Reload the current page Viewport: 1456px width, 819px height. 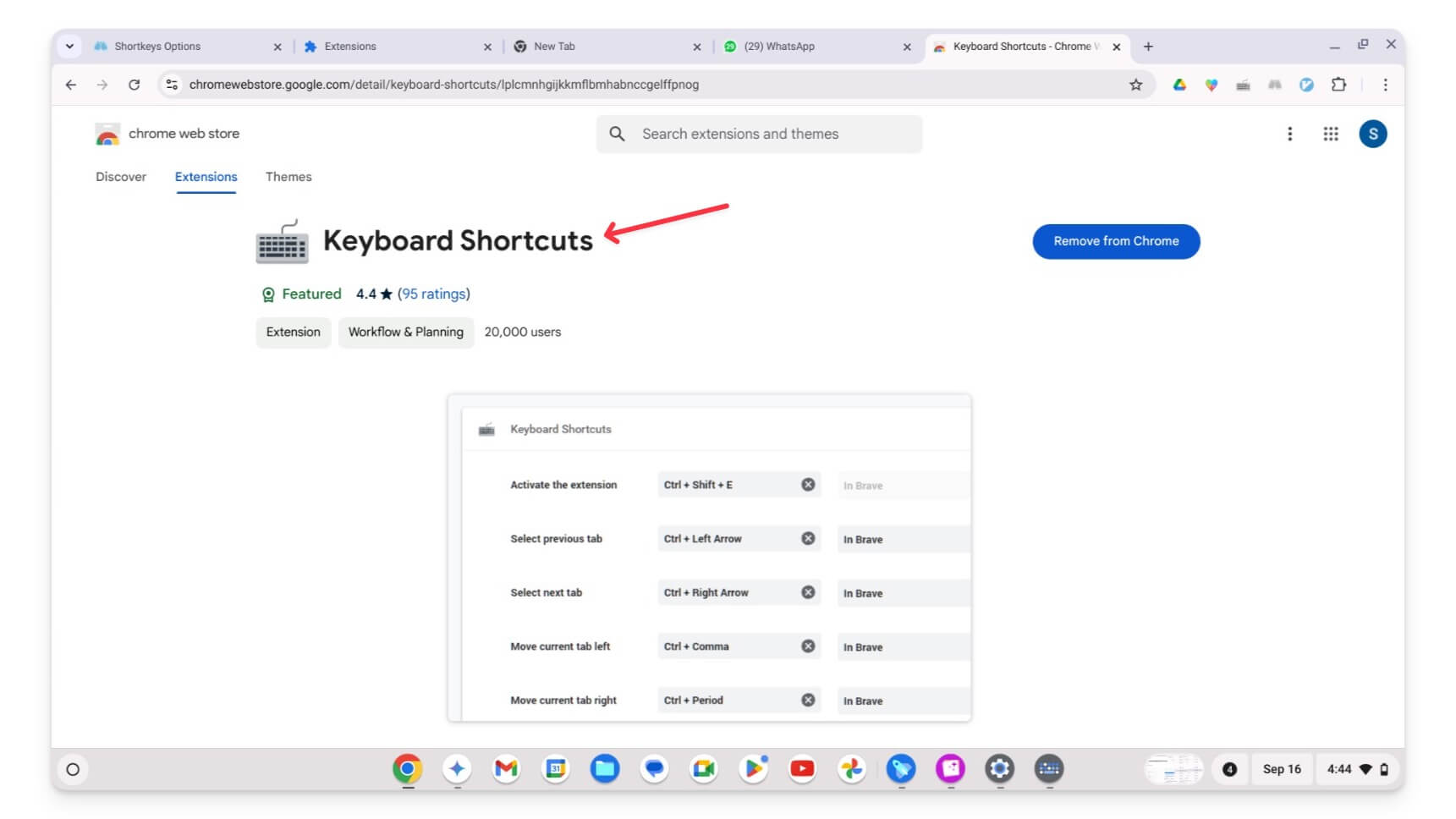point(134,85)
